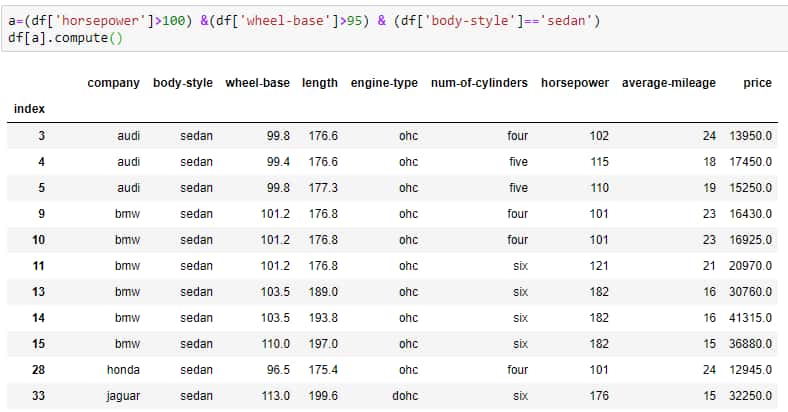The width and height of the screenshot is (788, 412).
Task: Click the 'horsepower' column header
Action: click(x=575, y=83)
